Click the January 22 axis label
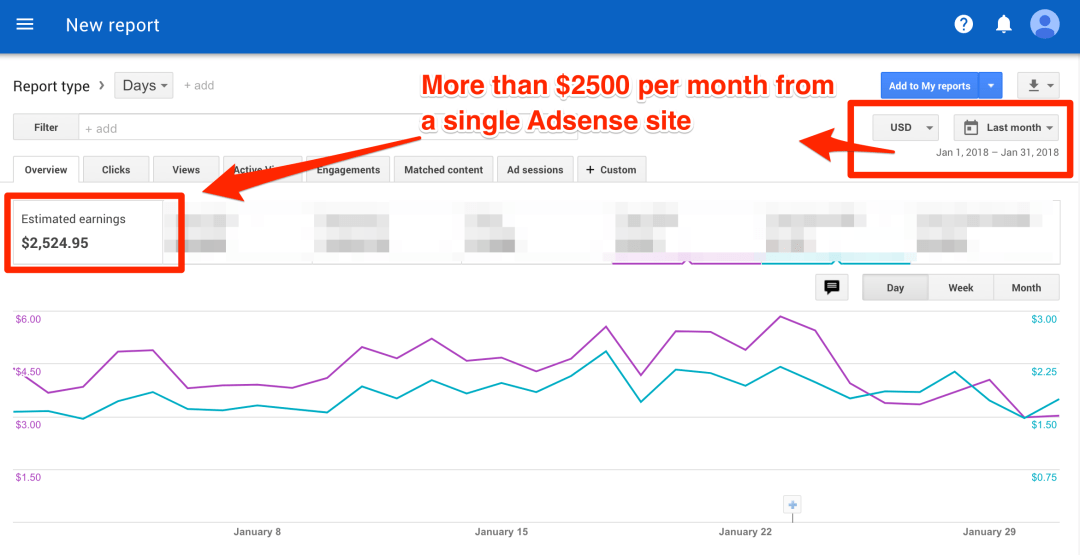The image size is (1080, 555). (x=745, y=532)
